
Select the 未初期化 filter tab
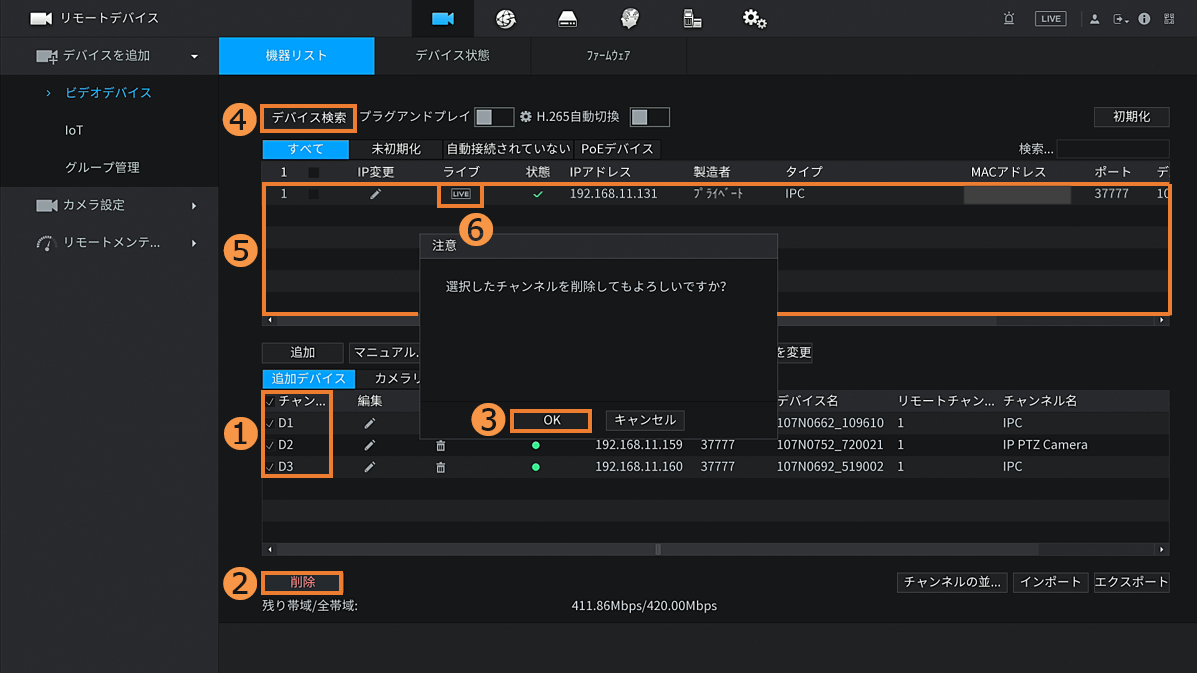coord(395,149)
